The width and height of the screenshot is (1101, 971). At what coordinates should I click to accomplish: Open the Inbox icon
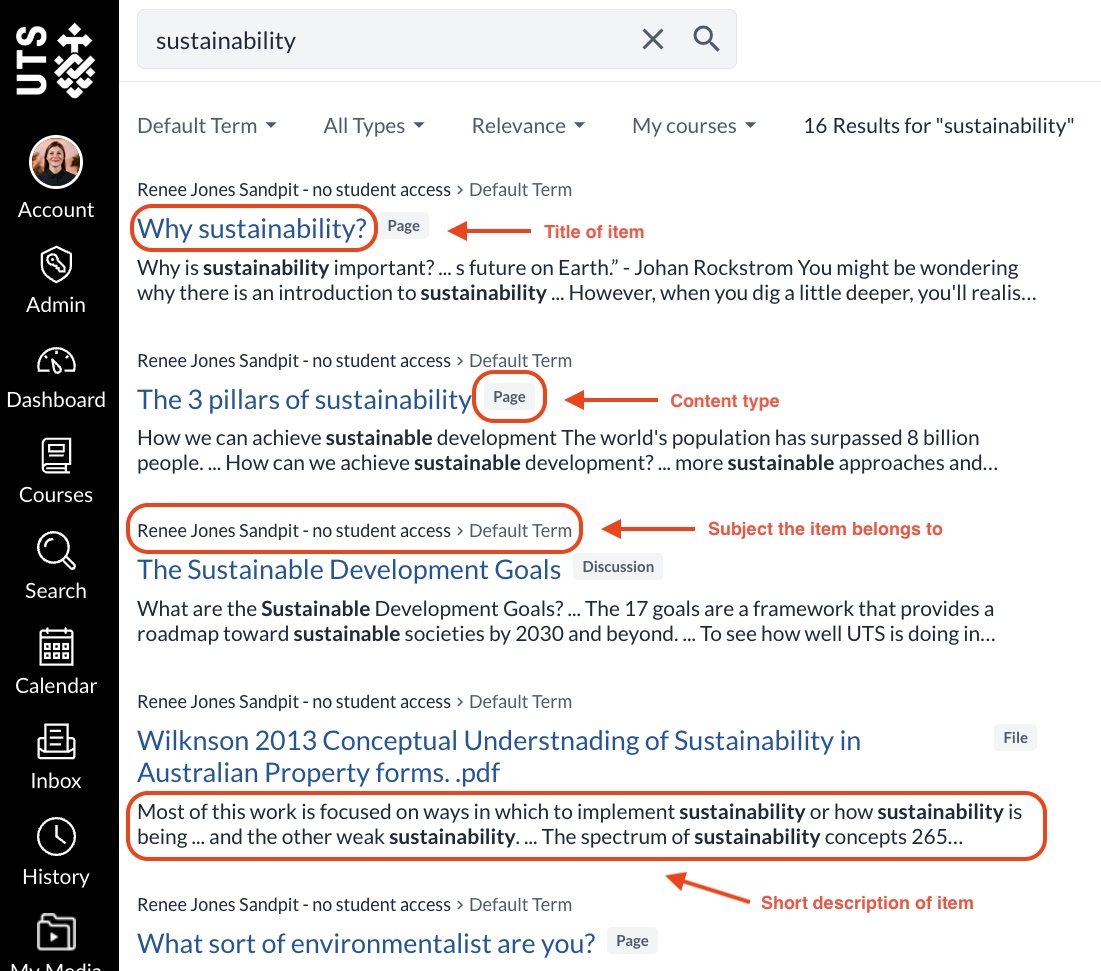[56, 743]
